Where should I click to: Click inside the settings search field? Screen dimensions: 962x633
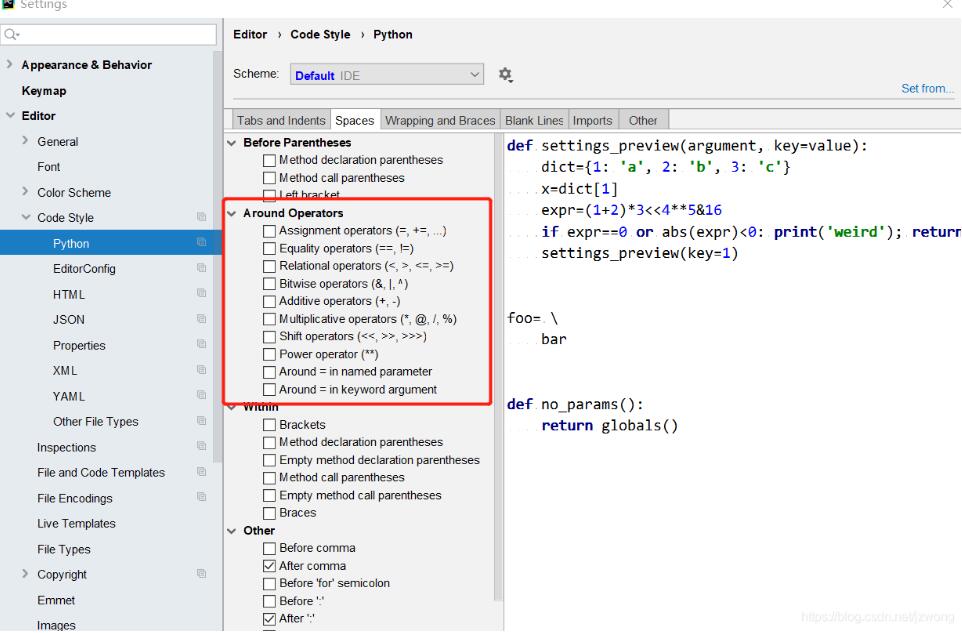110,34
